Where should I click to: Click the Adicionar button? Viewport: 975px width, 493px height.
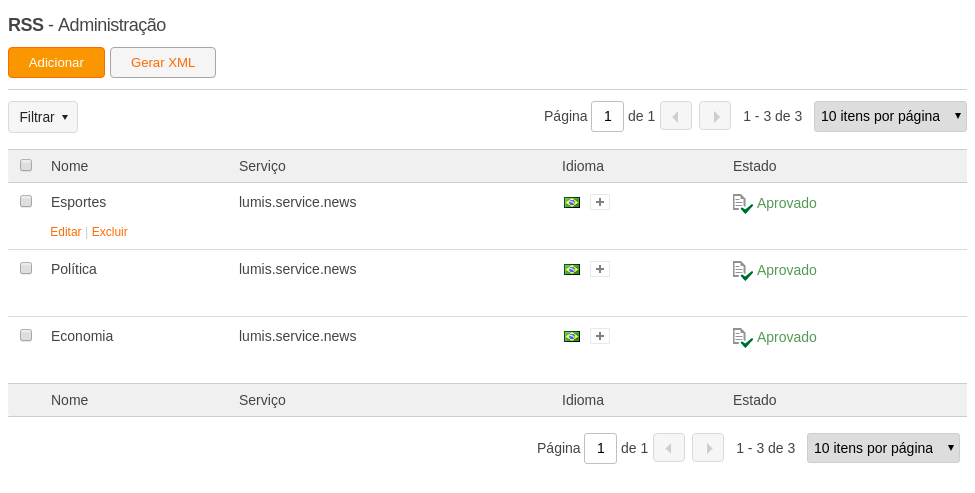point(57,63)
